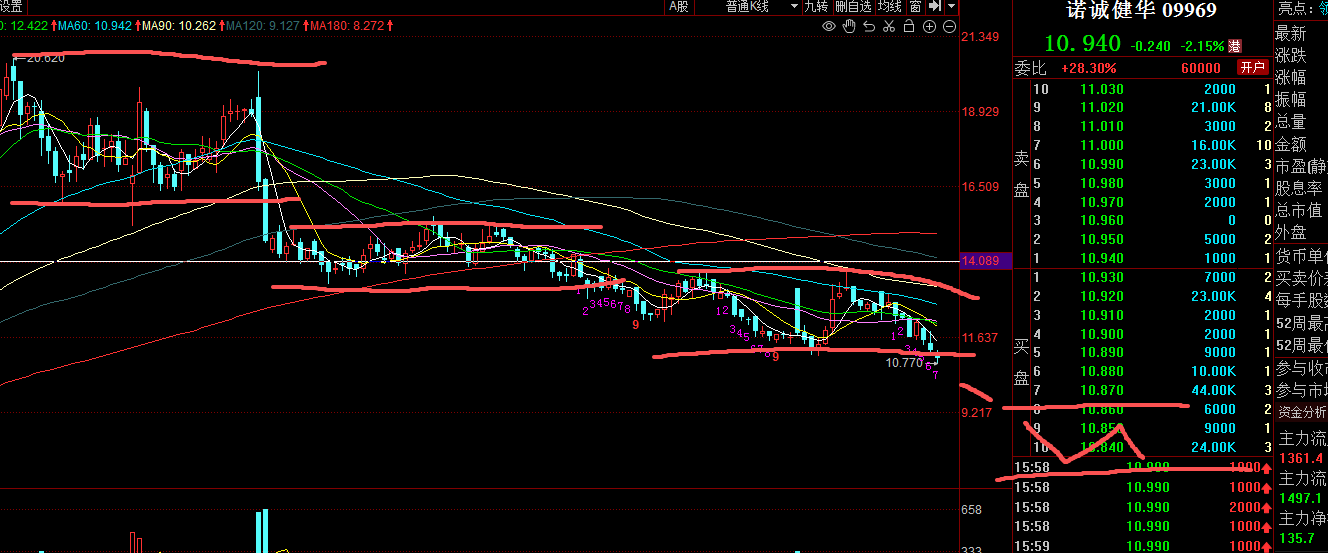Toggle the 均线 moving average button
The image size is (1328, 553).
tap(890, 6)
